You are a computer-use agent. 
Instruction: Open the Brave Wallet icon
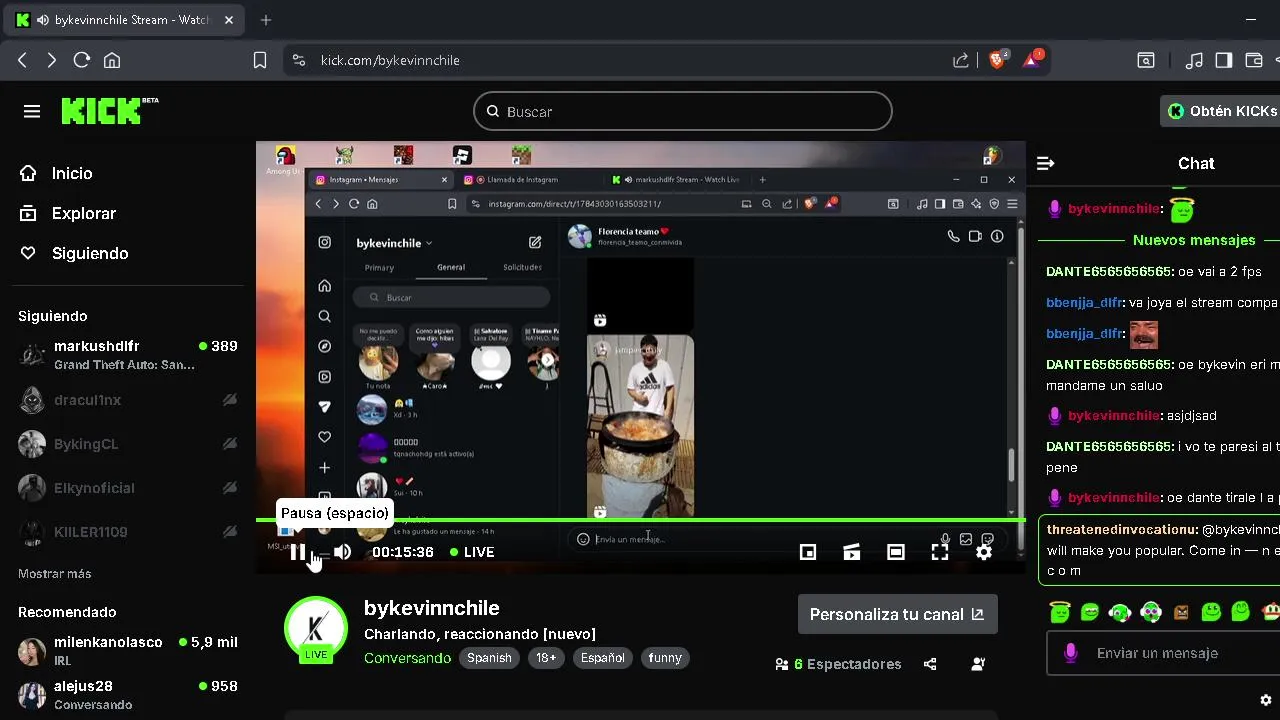coord(1254,60)
